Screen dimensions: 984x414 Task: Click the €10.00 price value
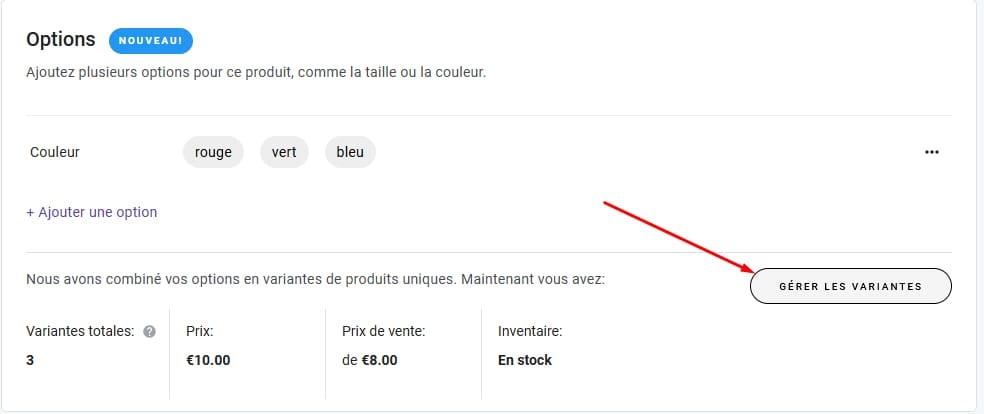click(208, 360)
